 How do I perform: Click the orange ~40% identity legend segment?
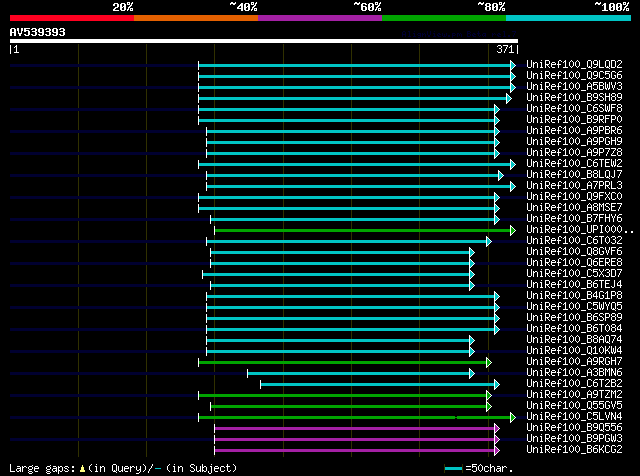pos(196,18)
